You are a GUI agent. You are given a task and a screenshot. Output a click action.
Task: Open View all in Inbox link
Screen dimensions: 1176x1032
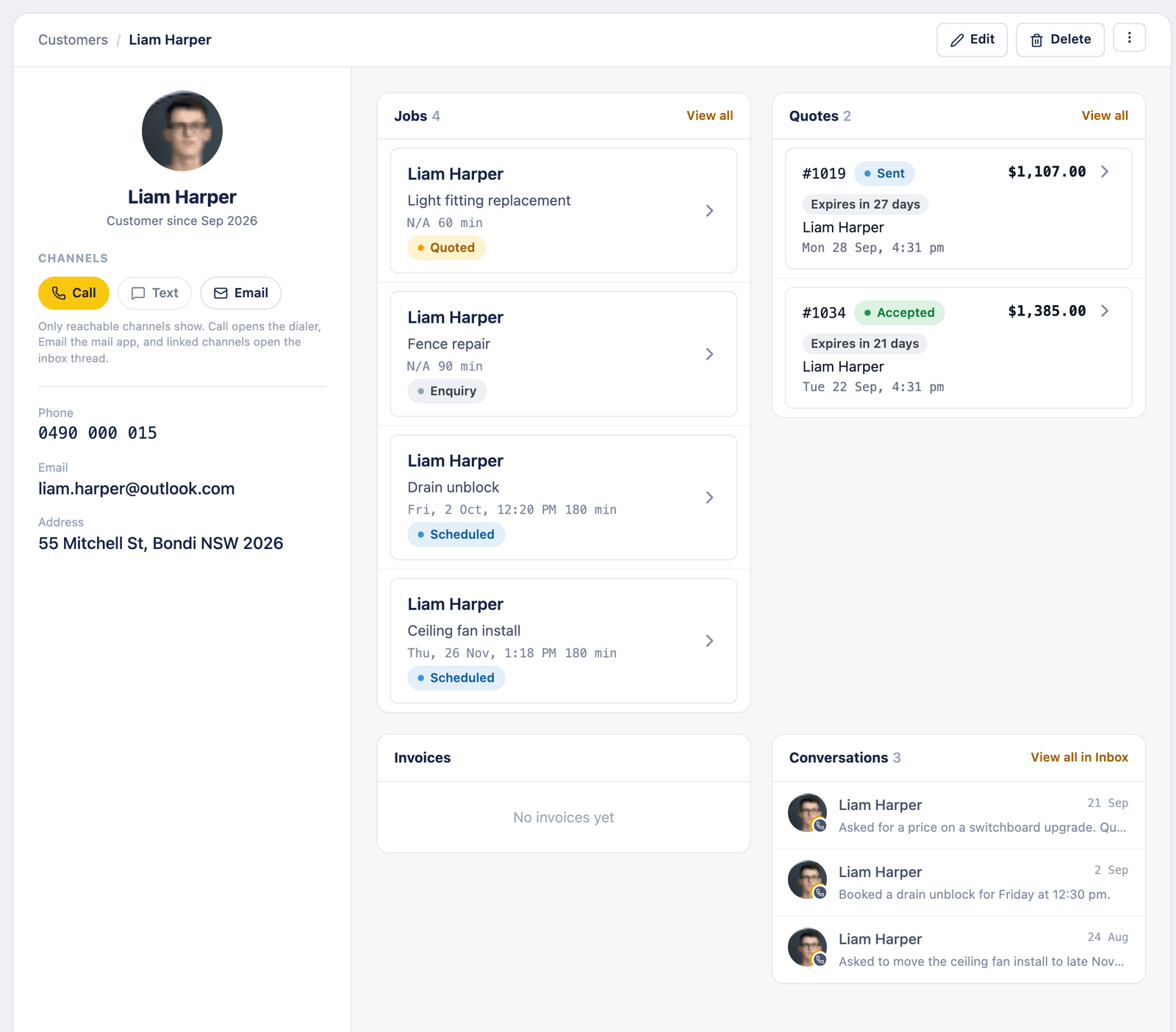coord(1079,757)
